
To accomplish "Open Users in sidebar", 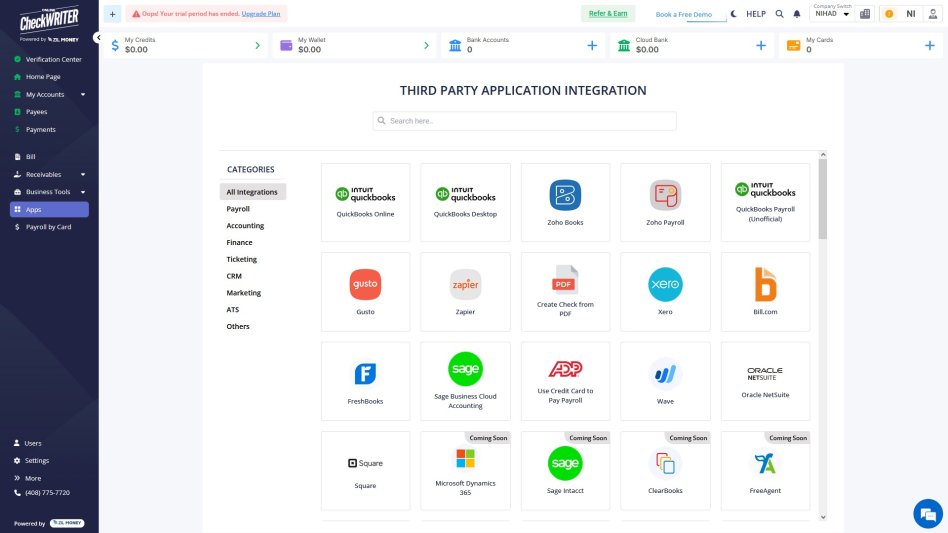I will coord(28,443).
